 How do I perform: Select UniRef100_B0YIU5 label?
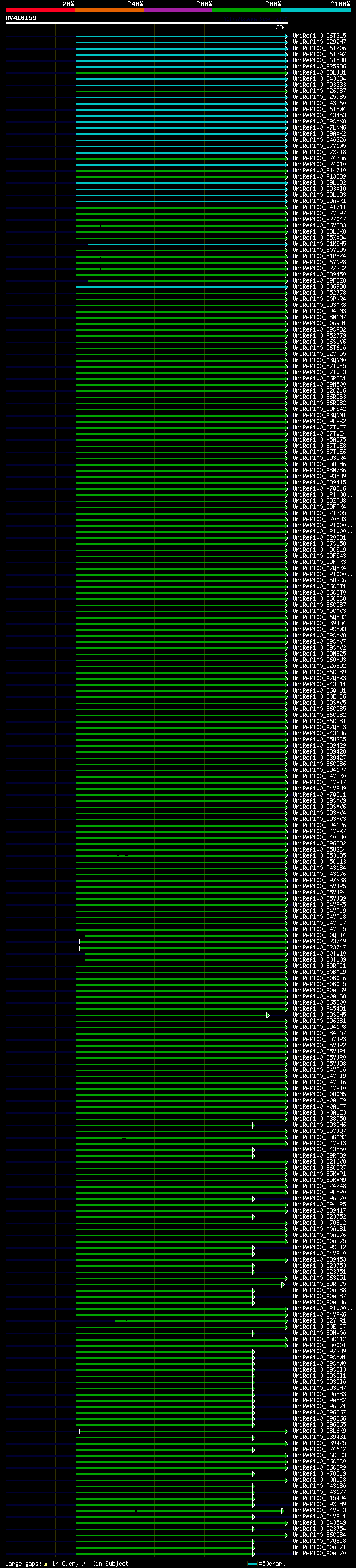pos(319,250)
